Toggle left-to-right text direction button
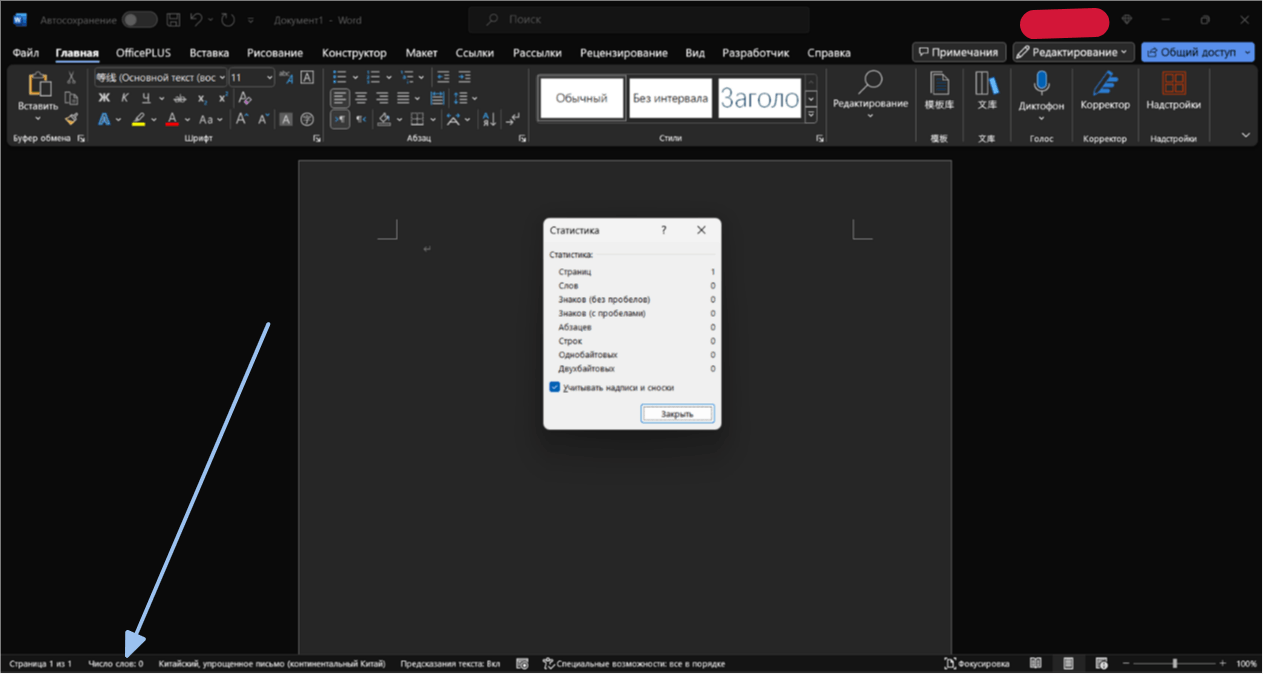Screen dimensions: 1263x674 [x=340, y=119]
